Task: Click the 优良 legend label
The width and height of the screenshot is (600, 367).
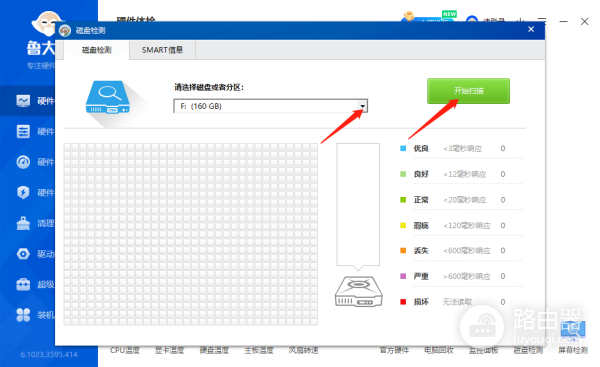Action: [x=421, y=148]
